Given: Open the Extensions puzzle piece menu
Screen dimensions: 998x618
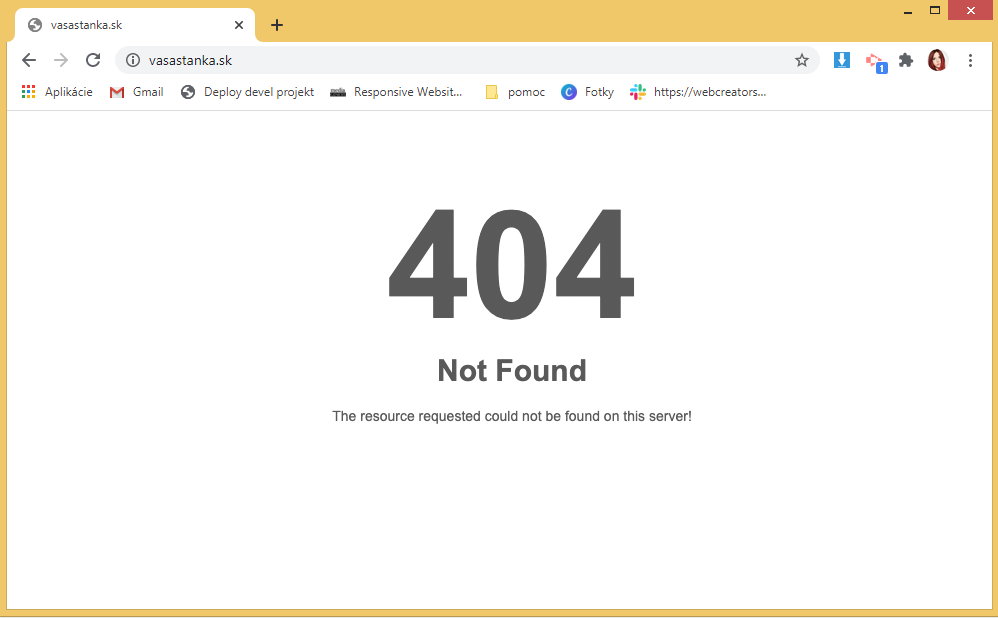Looking at the screenshot, I should tap(905, 60).
